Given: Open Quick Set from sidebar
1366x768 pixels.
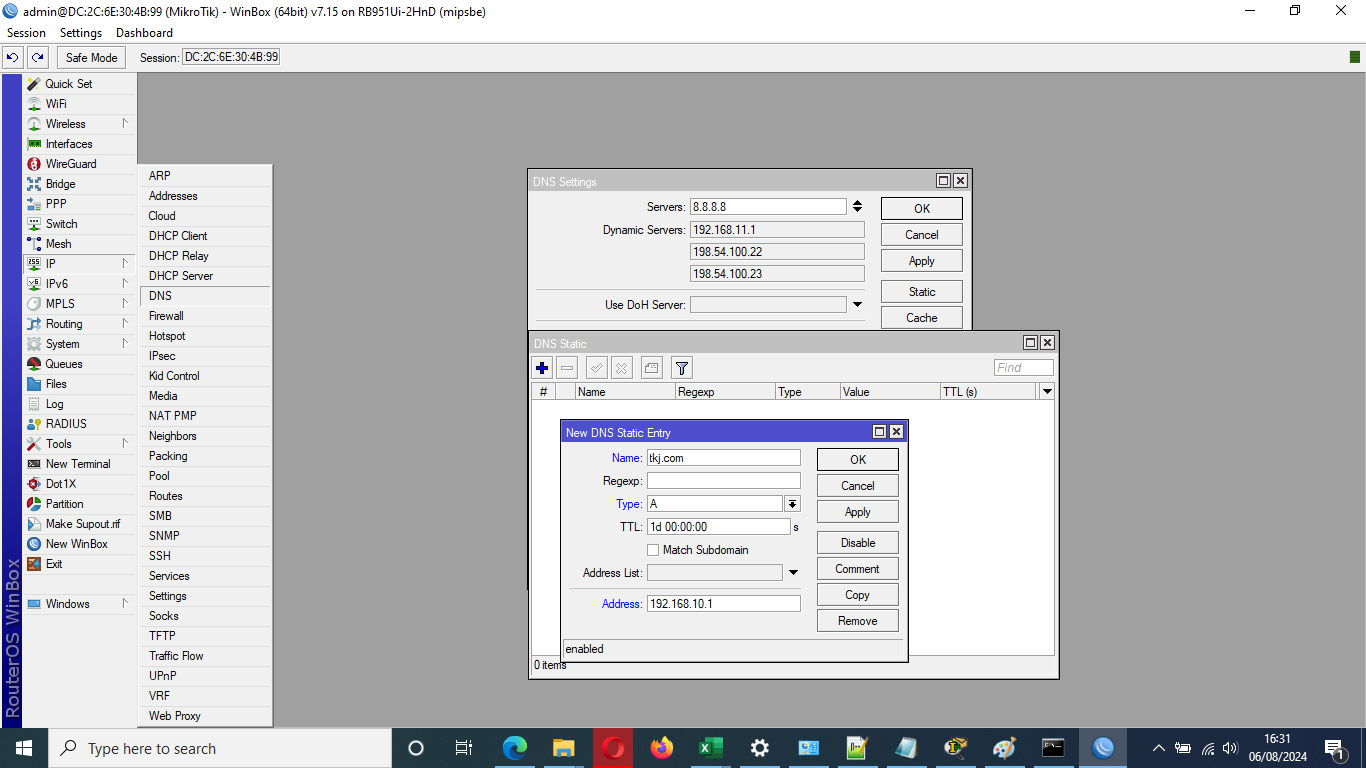Looking at the screenshot, I should [x=79, y=84].
